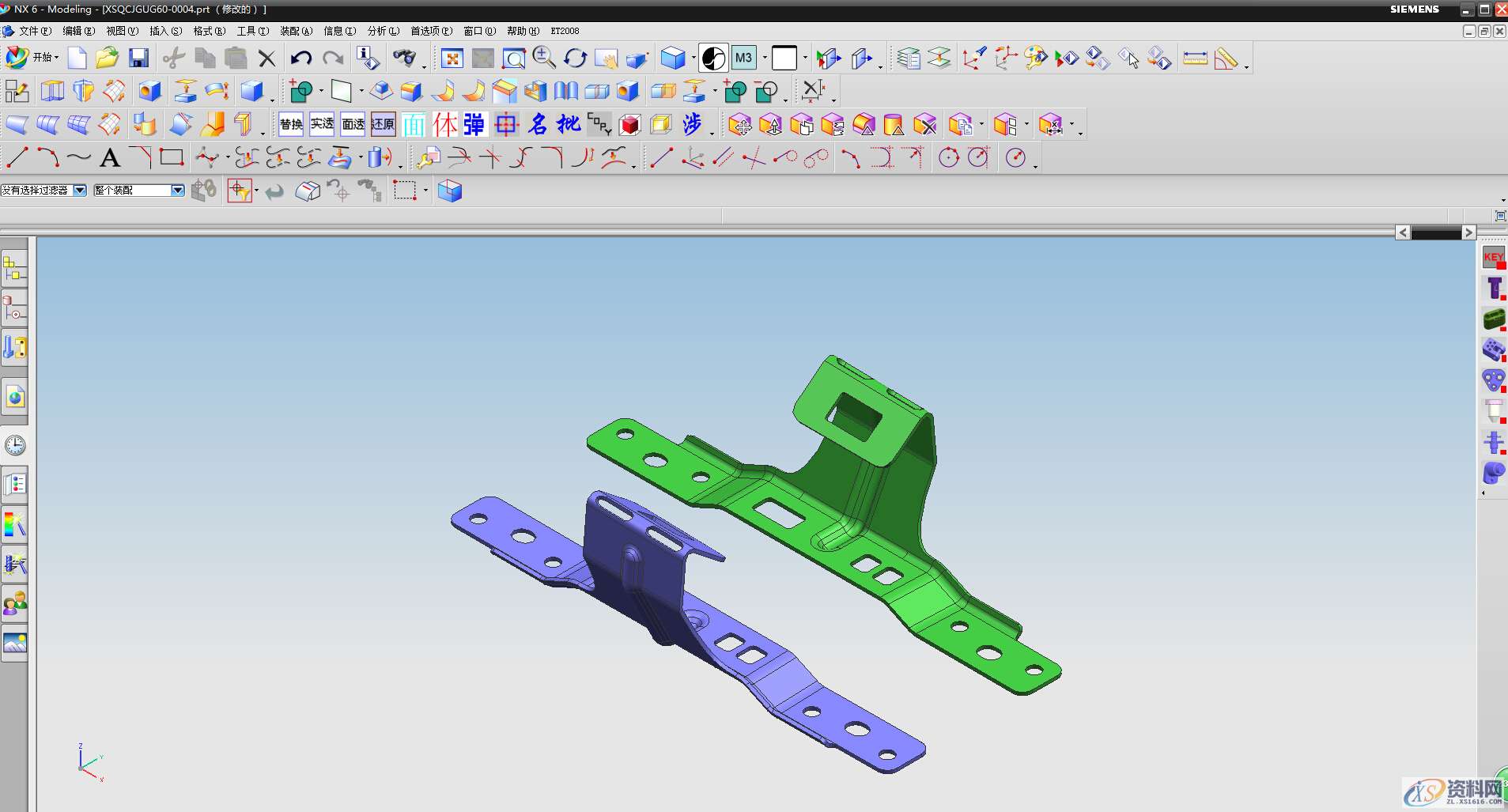The height and width of the screenshot is (812, 1508).
Task: Click the Rectangle curve tool
Action: coord(172,157)
